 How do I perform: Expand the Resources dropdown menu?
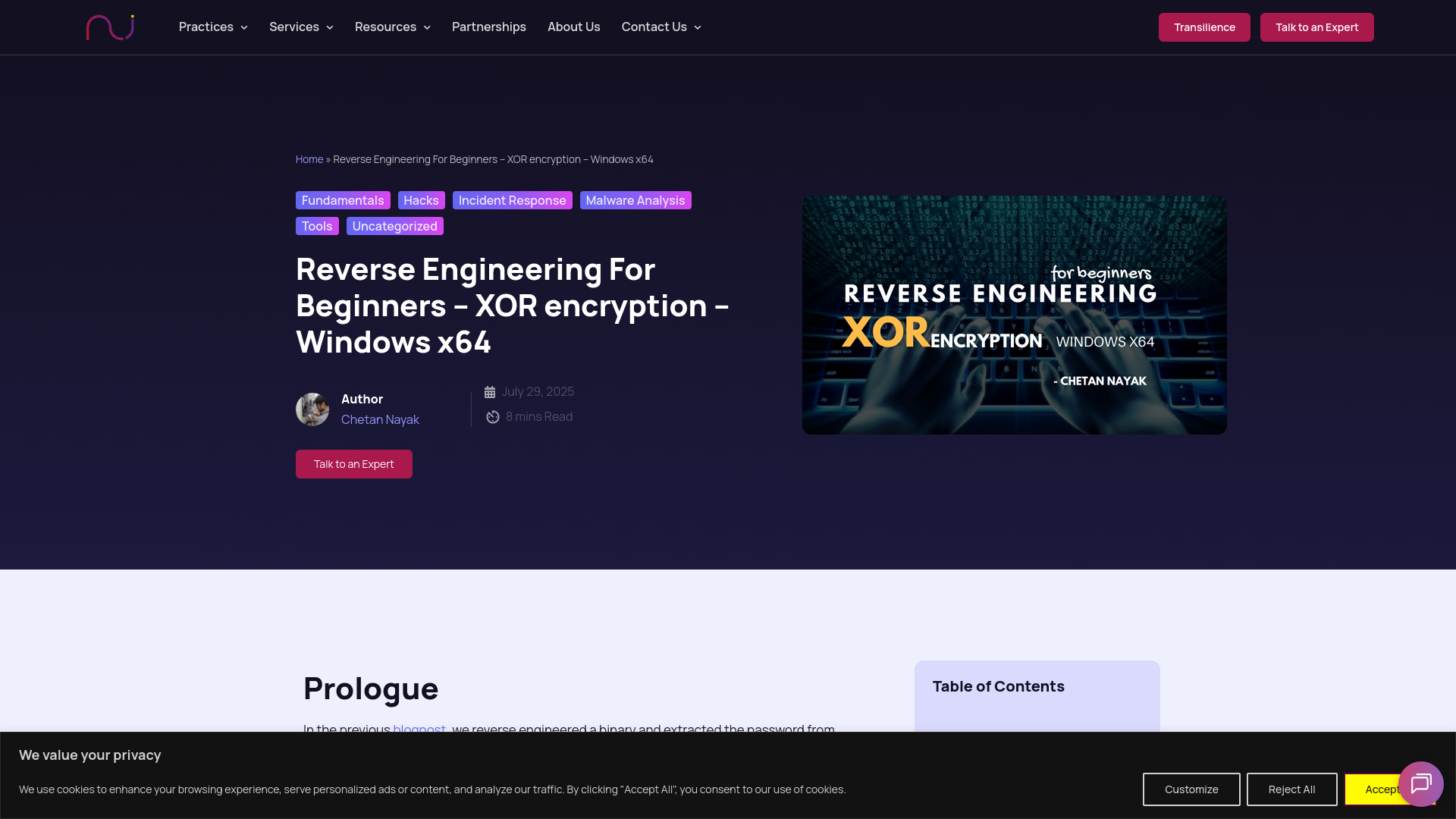point(392,27)
